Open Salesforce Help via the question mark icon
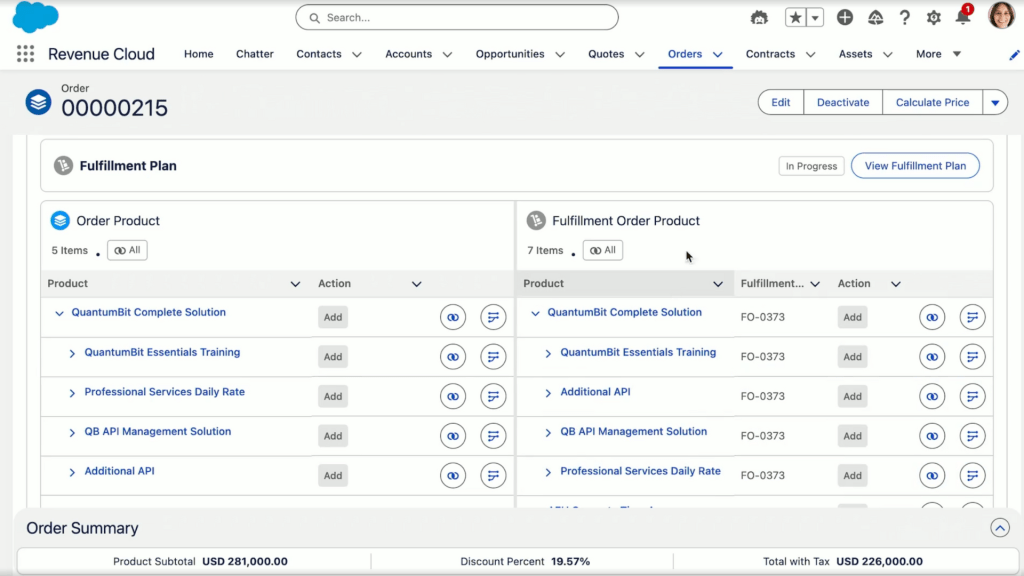Viewport: 1024px width, 576px height. [903, 17]
